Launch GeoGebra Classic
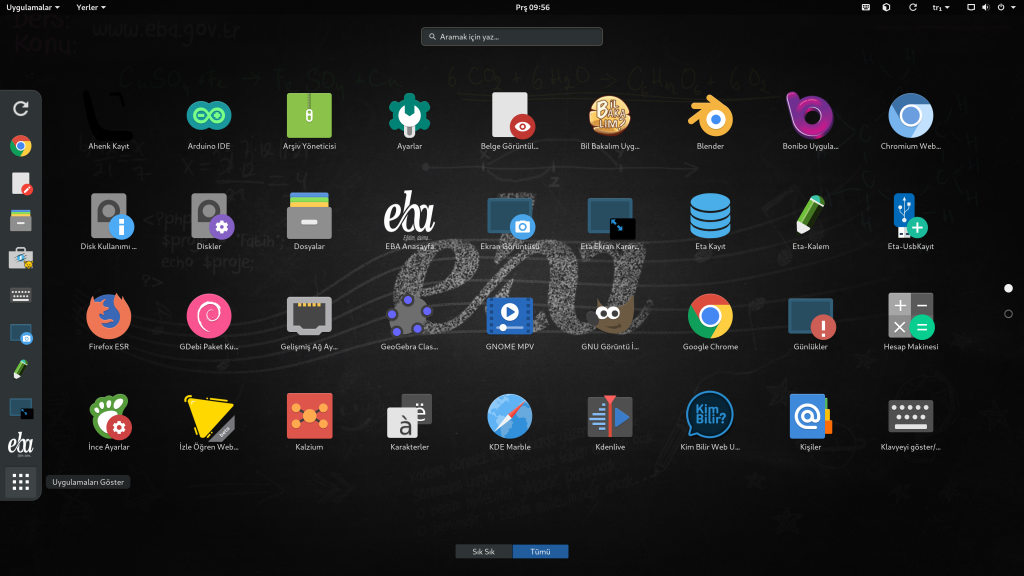 tap(409, 322)
